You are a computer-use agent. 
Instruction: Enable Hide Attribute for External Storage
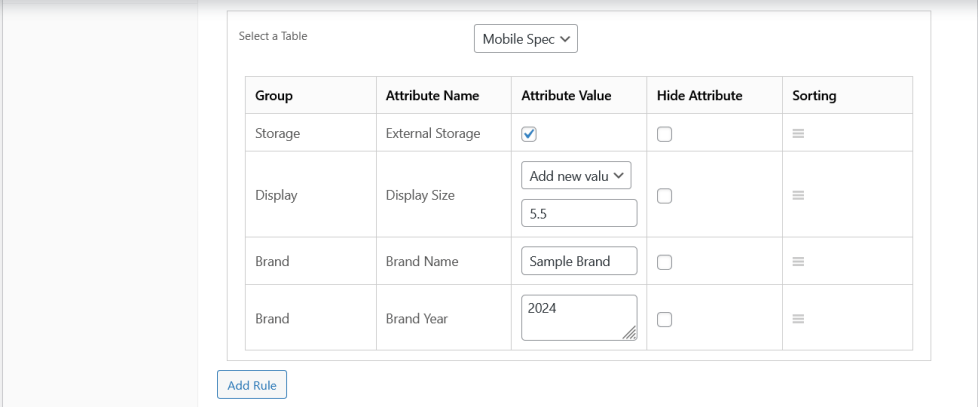(664, 134)
